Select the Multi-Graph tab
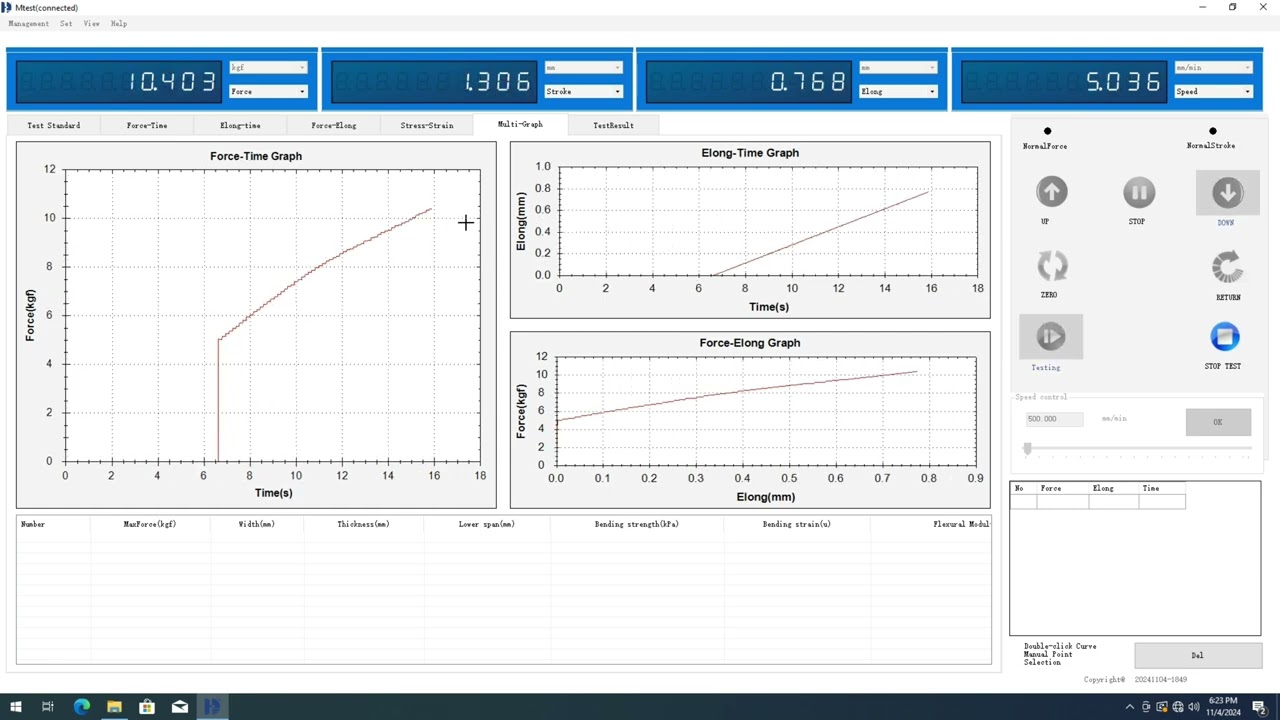The image size is (1280, 720). point(520,124)
